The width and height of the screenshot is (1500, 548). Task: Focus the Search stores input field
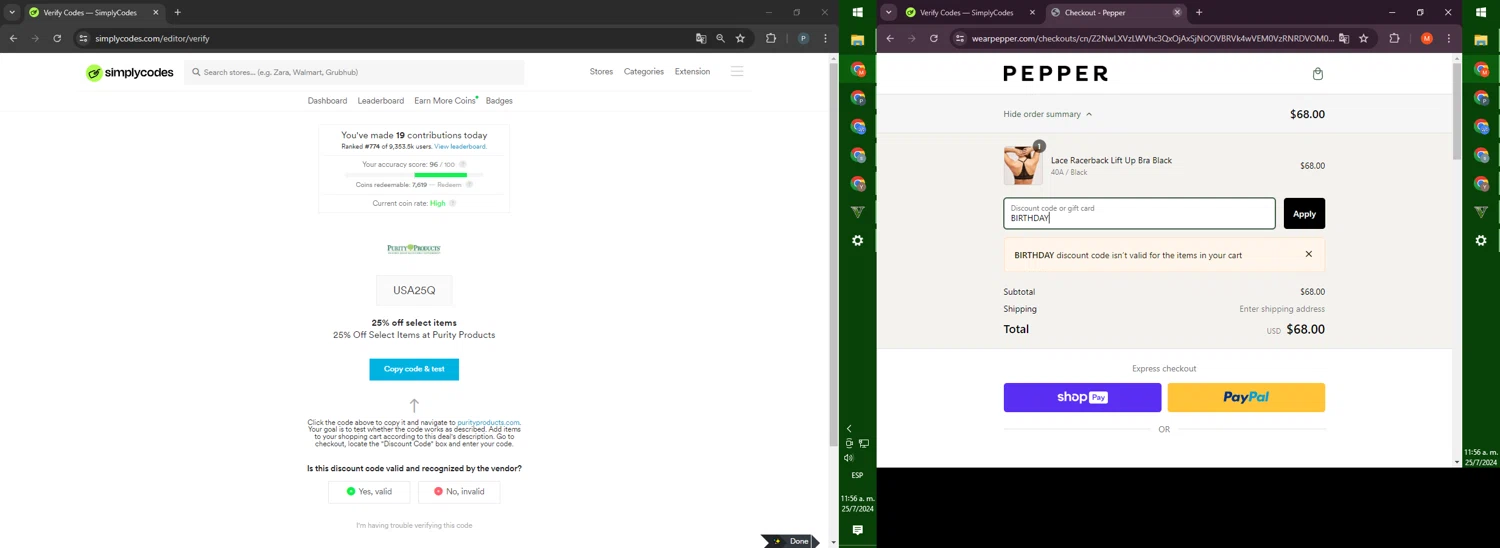click(x=354, y=72)
